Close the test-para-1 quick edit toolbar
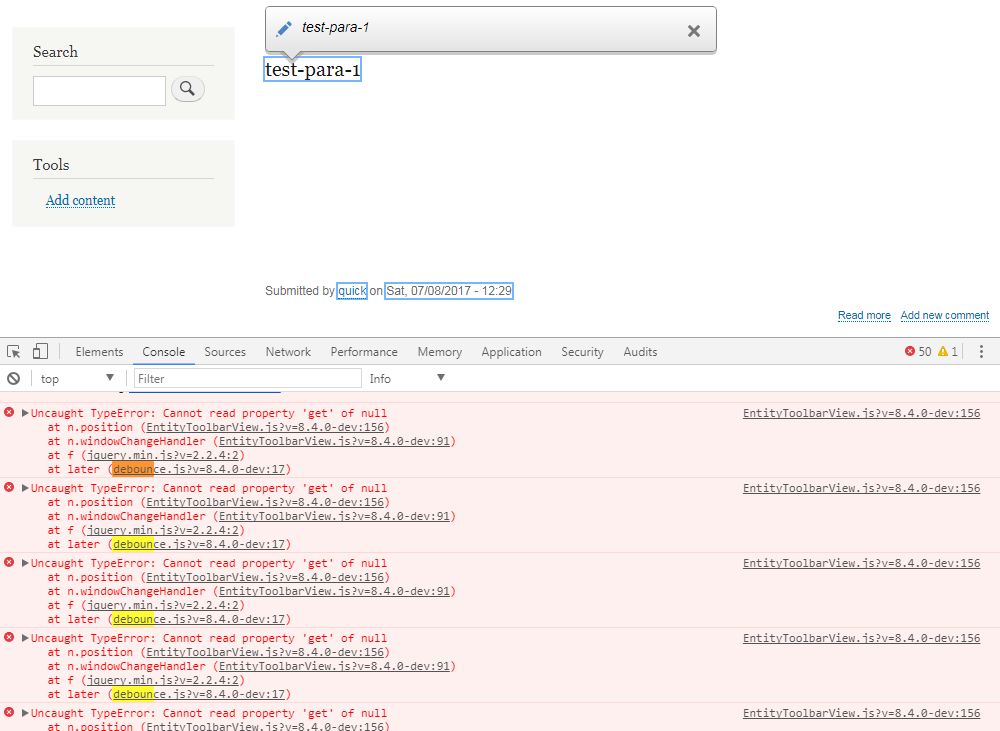Screen dimensions: 1000x731 point(694,31)
